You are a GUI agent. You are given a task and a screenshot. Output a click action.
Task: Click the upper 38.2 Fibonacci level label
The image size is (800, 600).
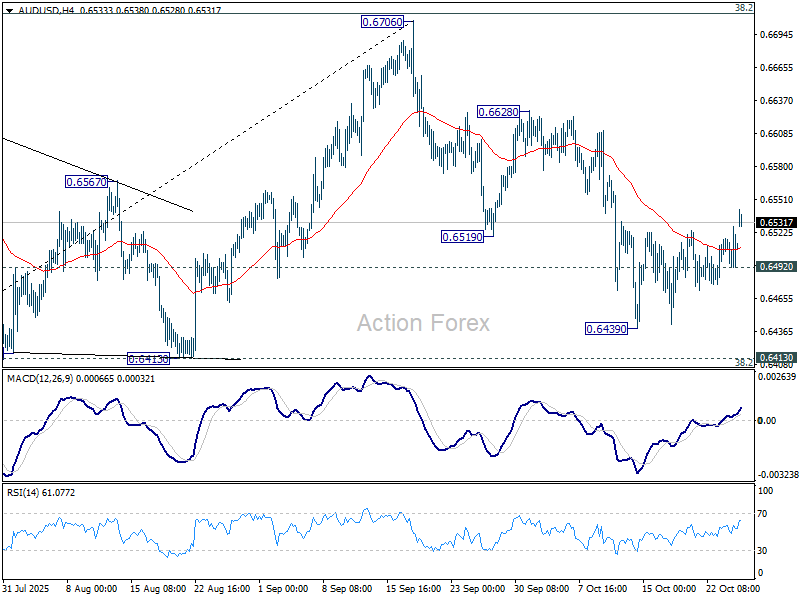pos(742,8)
